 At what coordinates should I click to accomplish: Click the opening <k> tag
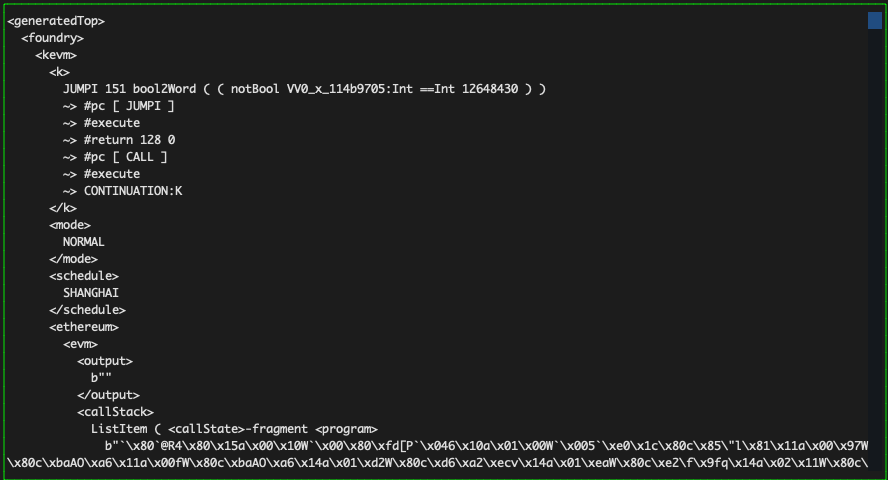click(59, 72)
